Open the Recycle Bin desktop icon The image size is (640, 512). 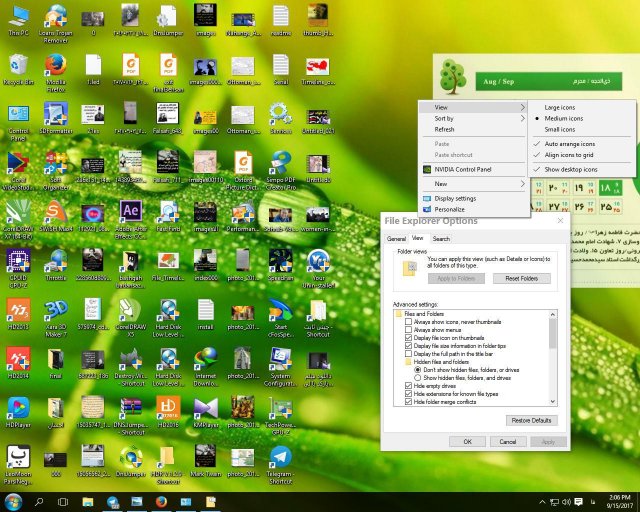click(x=18, y=65)
